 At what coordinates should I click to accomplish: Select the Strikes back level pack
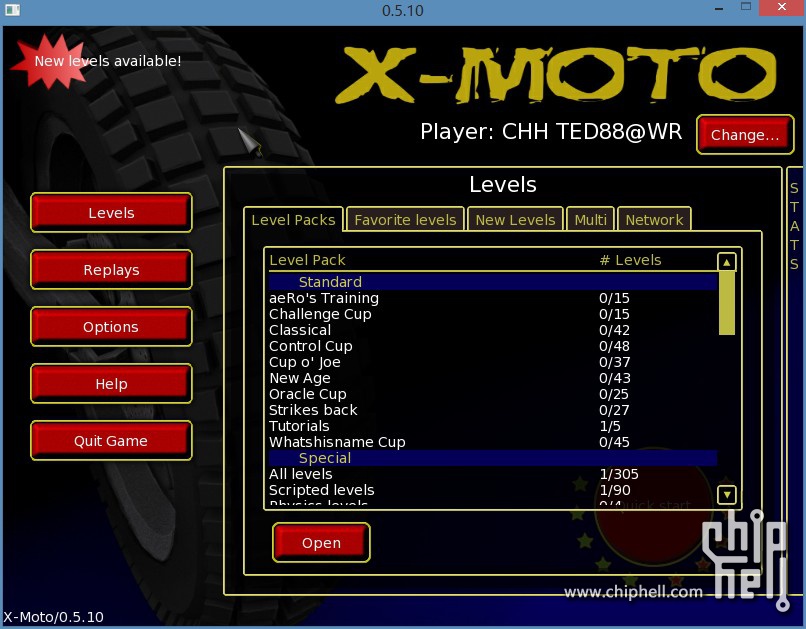[493, 410]
